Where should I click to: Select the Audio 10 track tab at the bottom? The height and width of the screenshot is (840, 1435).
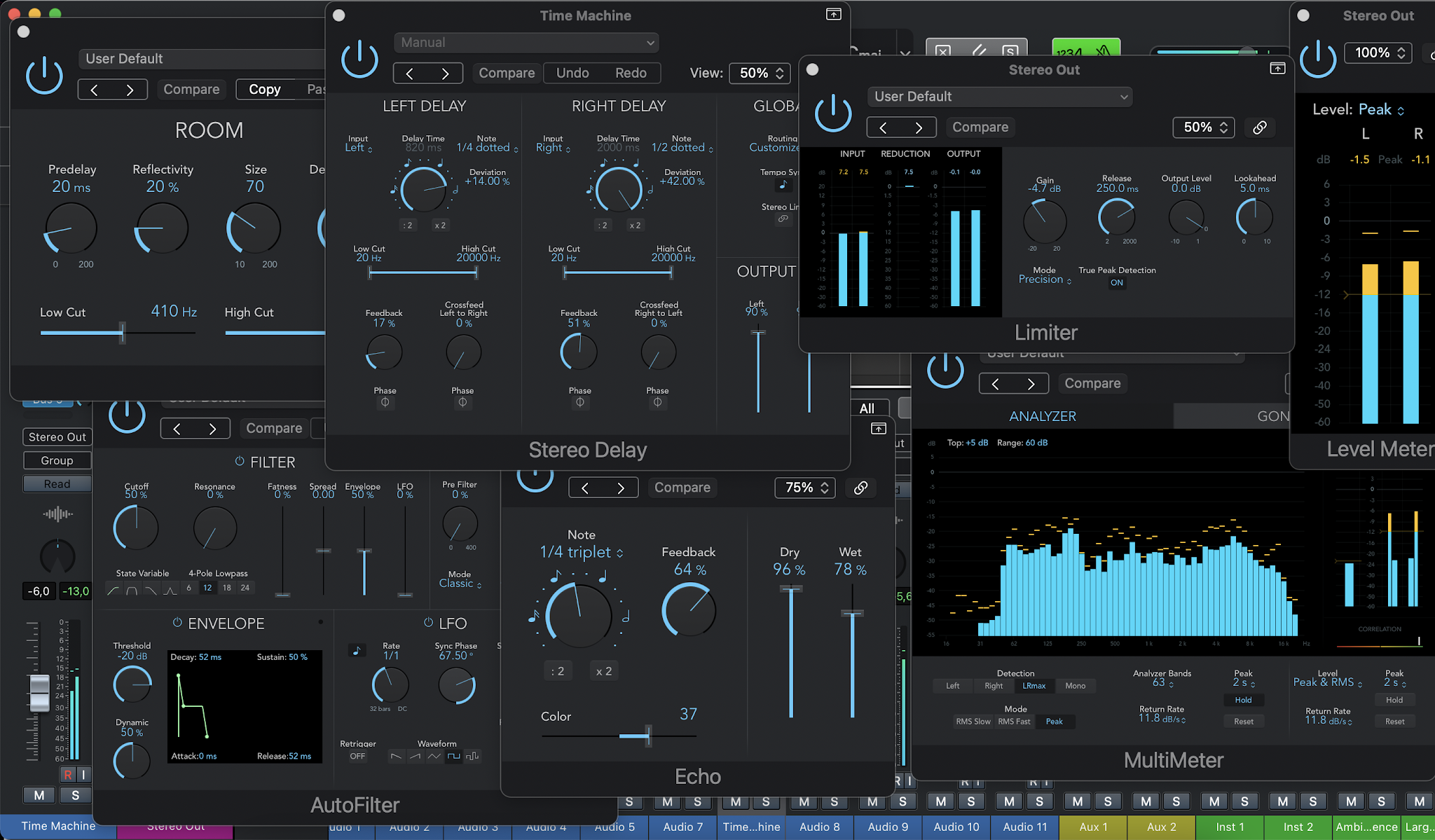click(956, 827)
